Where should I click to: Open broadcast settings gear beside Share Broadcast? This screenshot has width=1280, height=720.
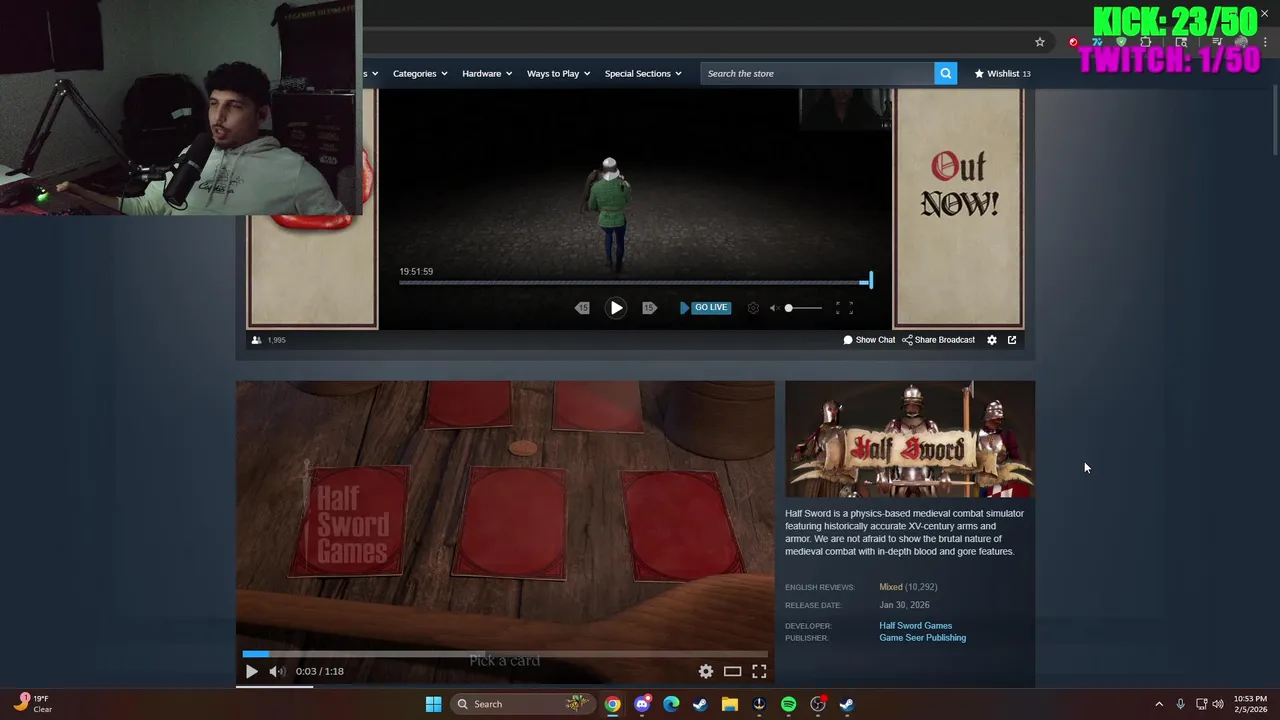click(x=992, y=340)
